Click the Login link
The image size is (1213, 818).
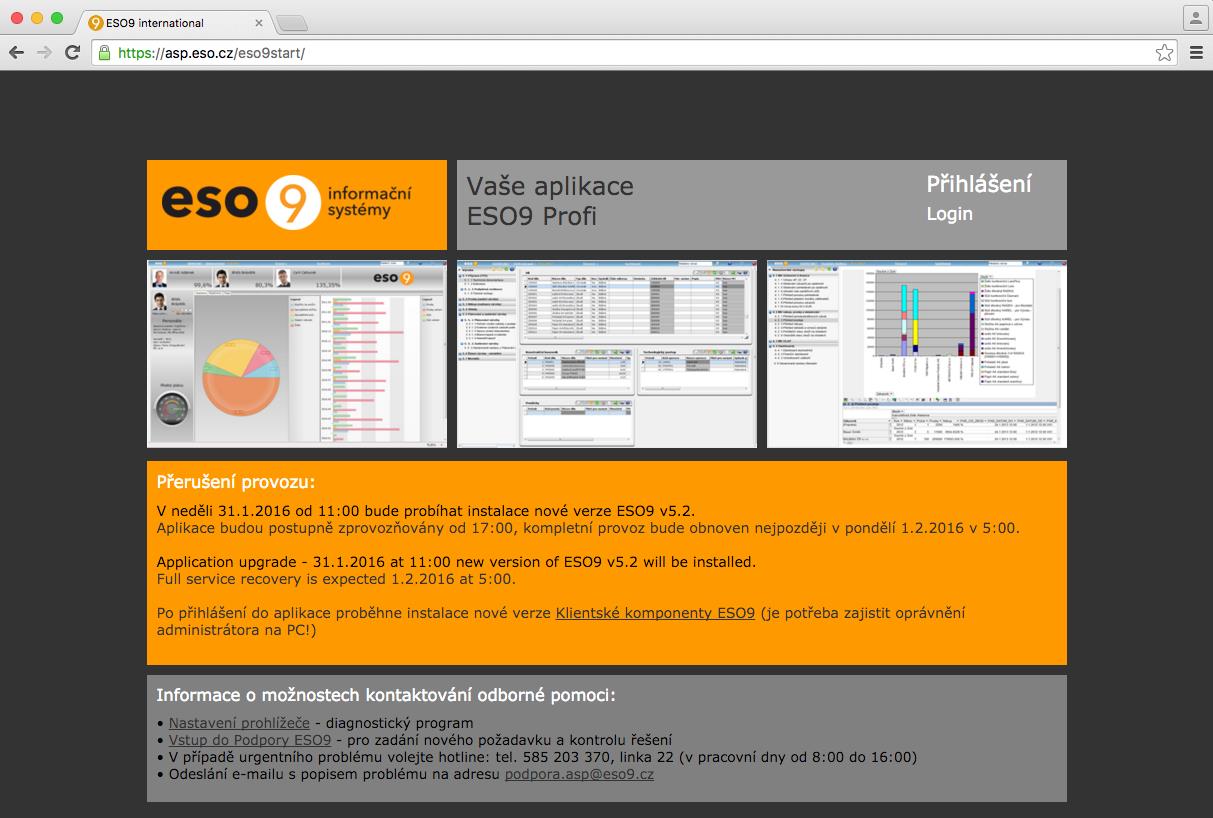point(949,214)
